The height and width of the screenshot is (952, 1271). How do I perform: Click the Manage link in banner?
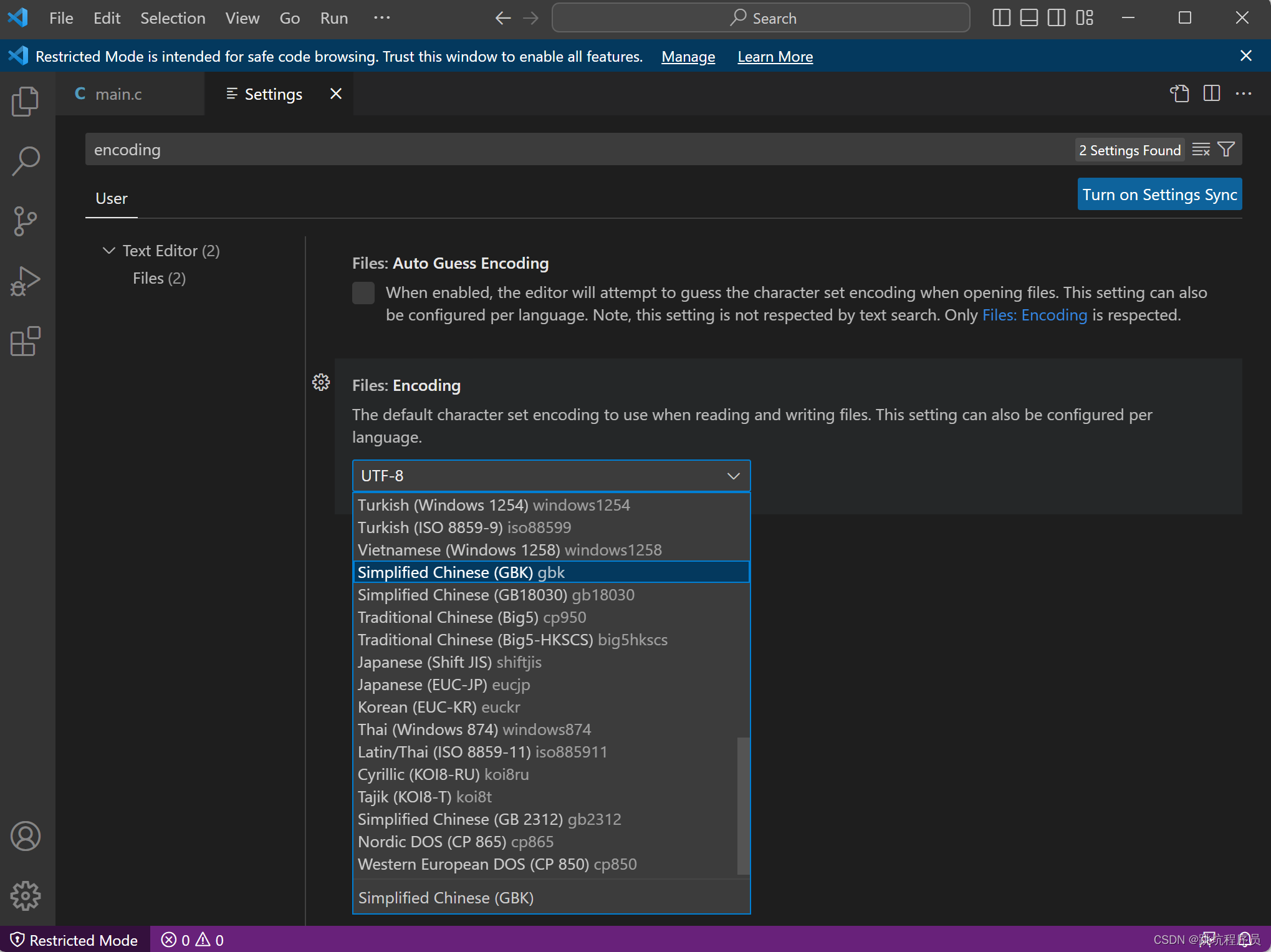(x=688, y=57)
